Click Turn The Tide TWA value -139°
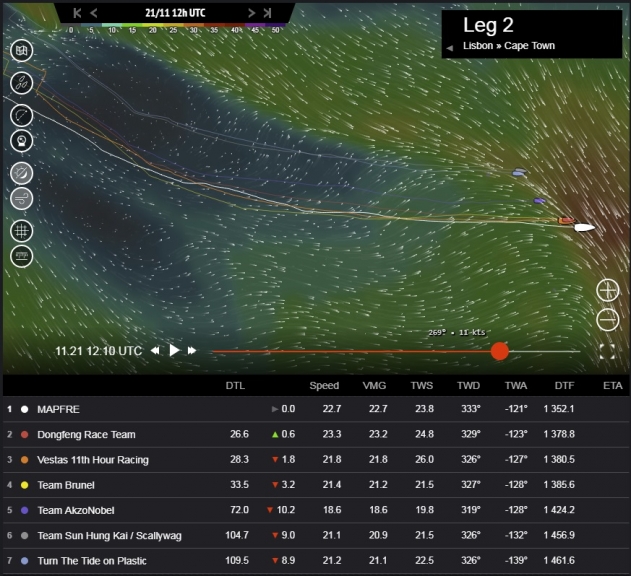The width and height of the screenshot is (631, 576). click(516, 560)
